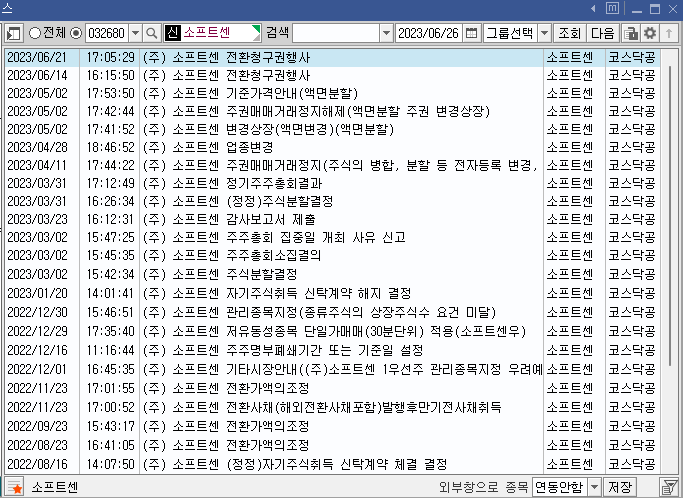Image resolution: width=683 pixels, height=498 pixels.
Task: Click the print/save icon next to 다음
Action: (x=630, y=33)
